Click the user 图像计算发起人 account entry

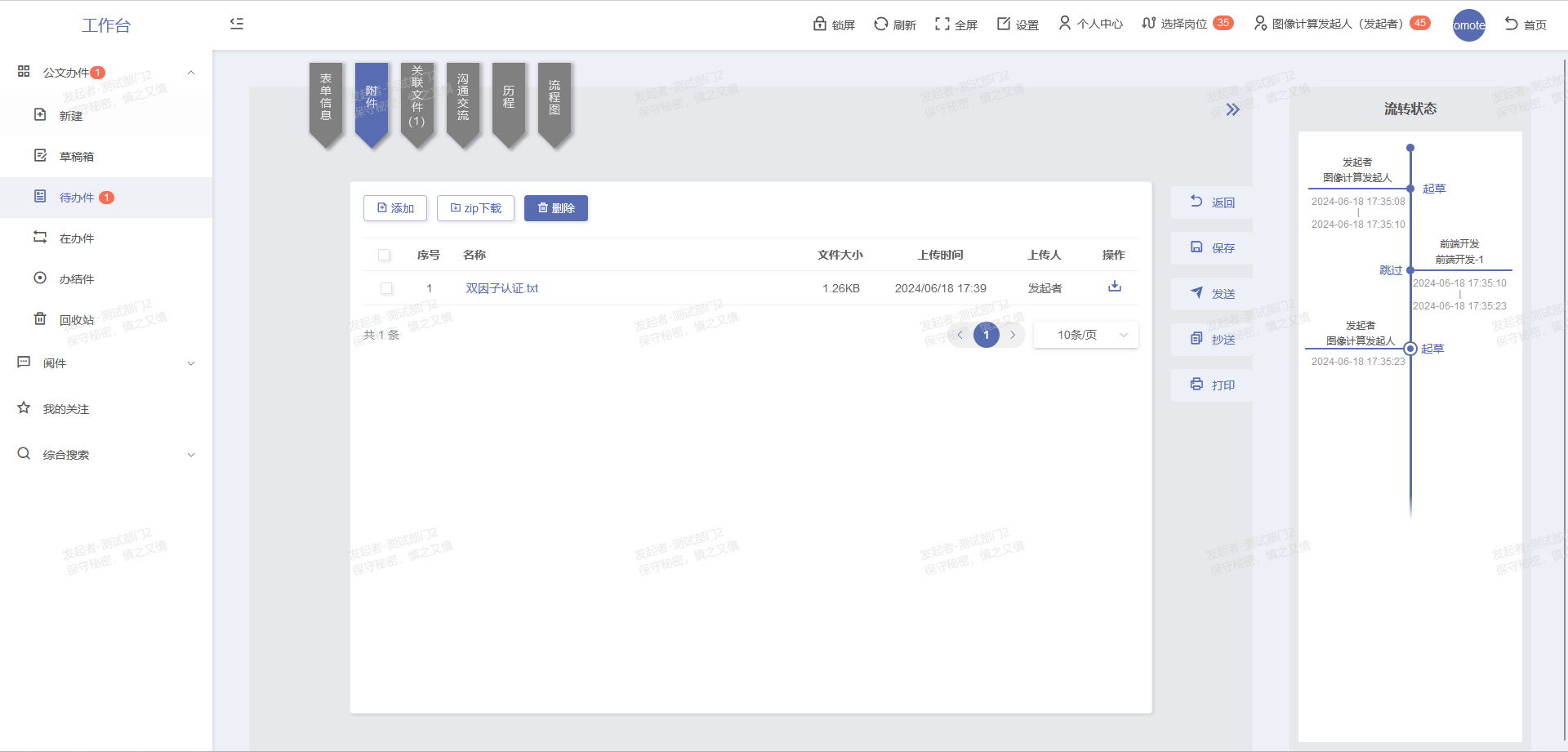tap(1342, 24)
